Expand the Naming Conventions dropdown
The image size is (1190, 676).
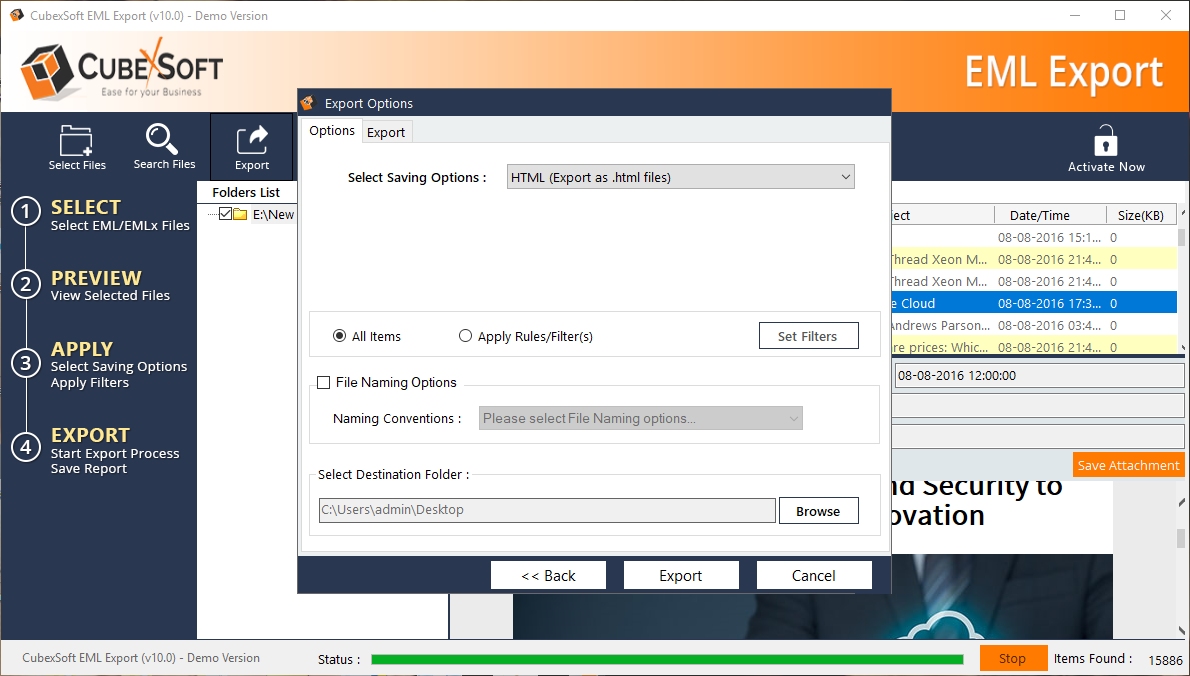tap(641, 419)
